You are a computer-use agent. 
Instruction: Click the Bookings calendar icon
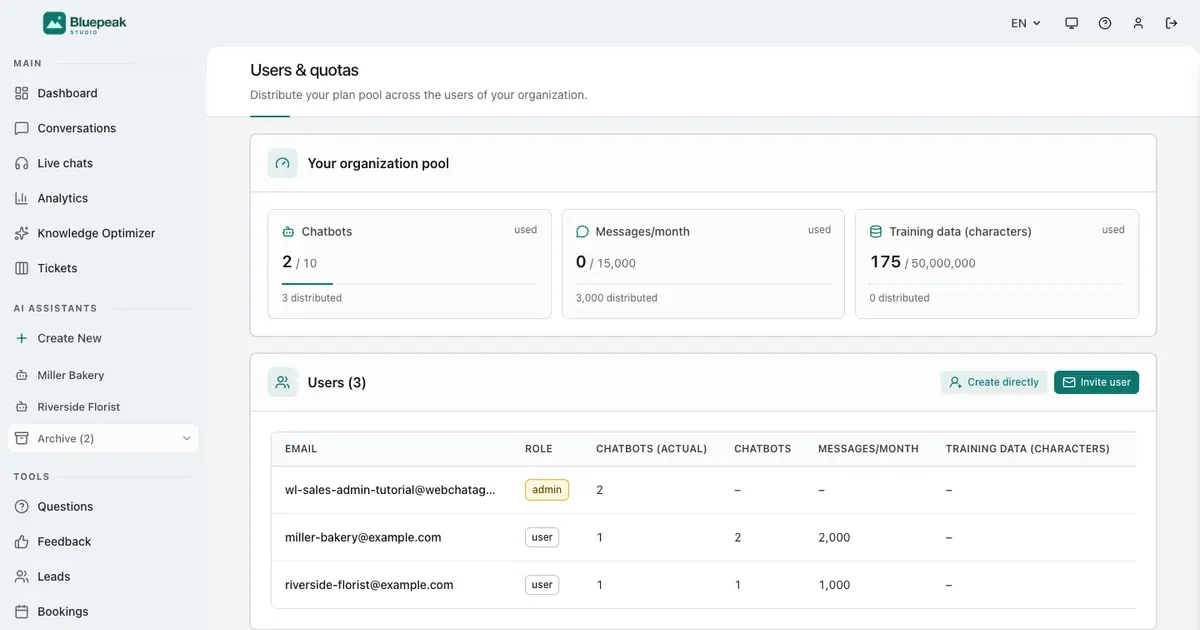[22, 611]
